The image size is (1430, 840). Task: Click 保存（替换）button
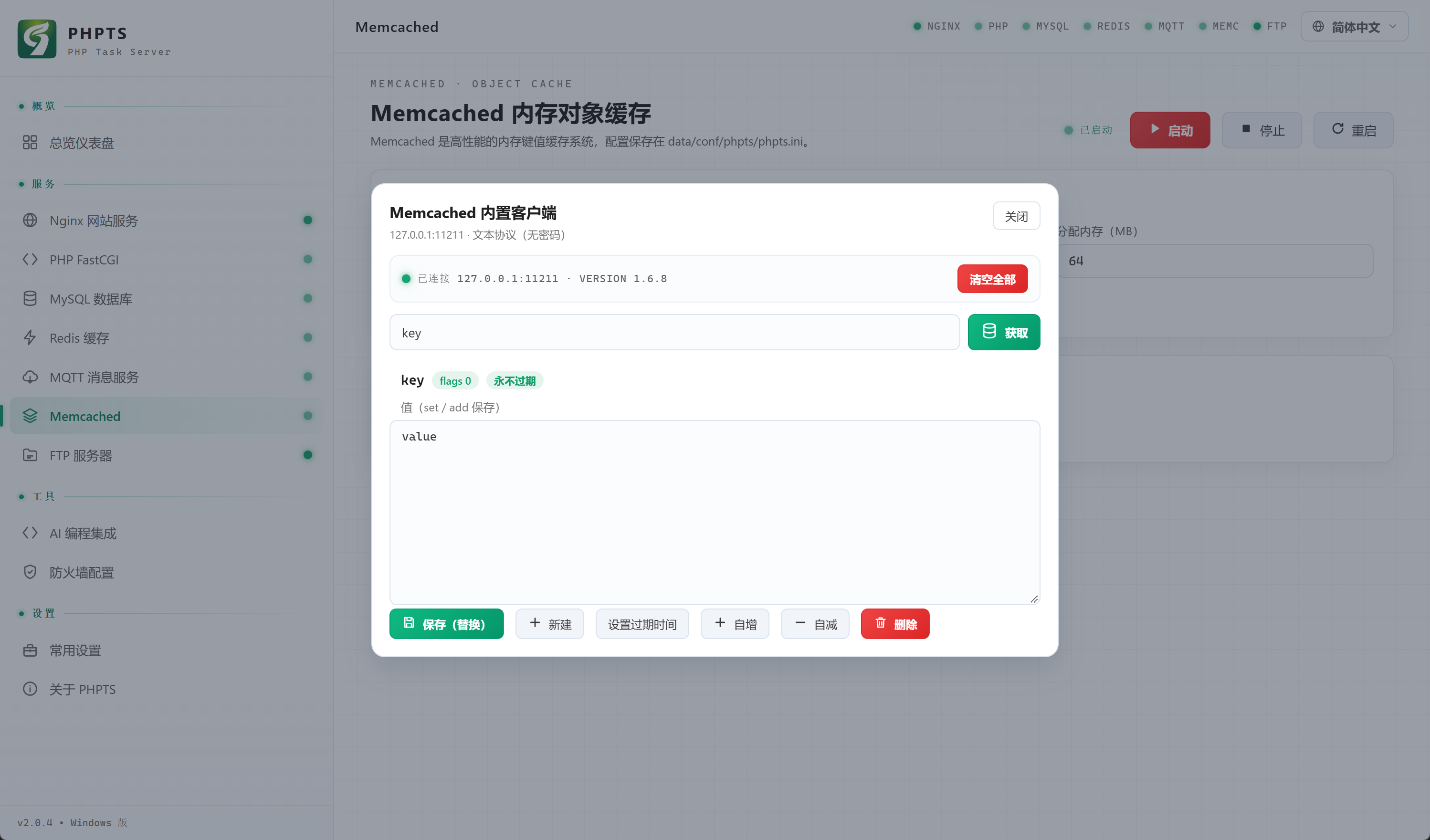click(x=446, y=624)
